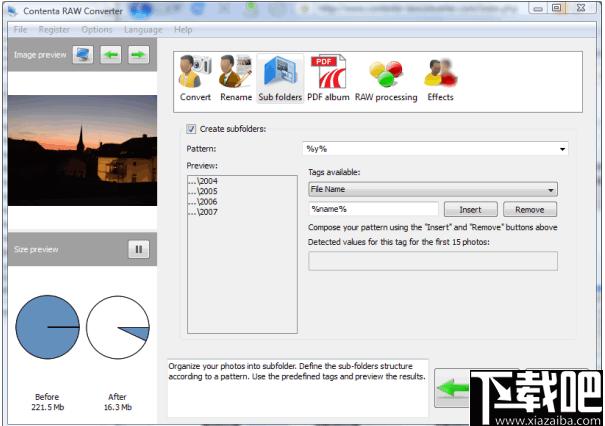Viewport: 605px width, 426px height.
Task: Click the large green back arrow button
Action: (452, 388)
